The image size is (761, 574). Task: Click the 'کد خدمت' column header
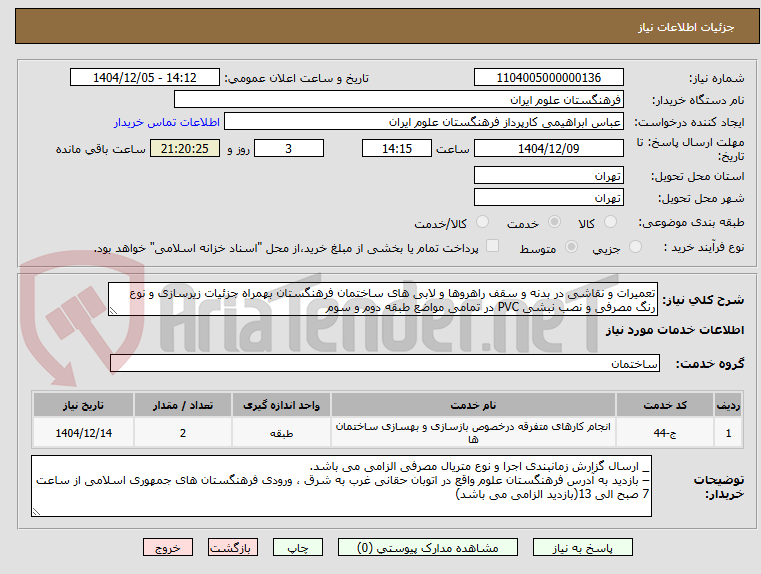tap(665, 405)
